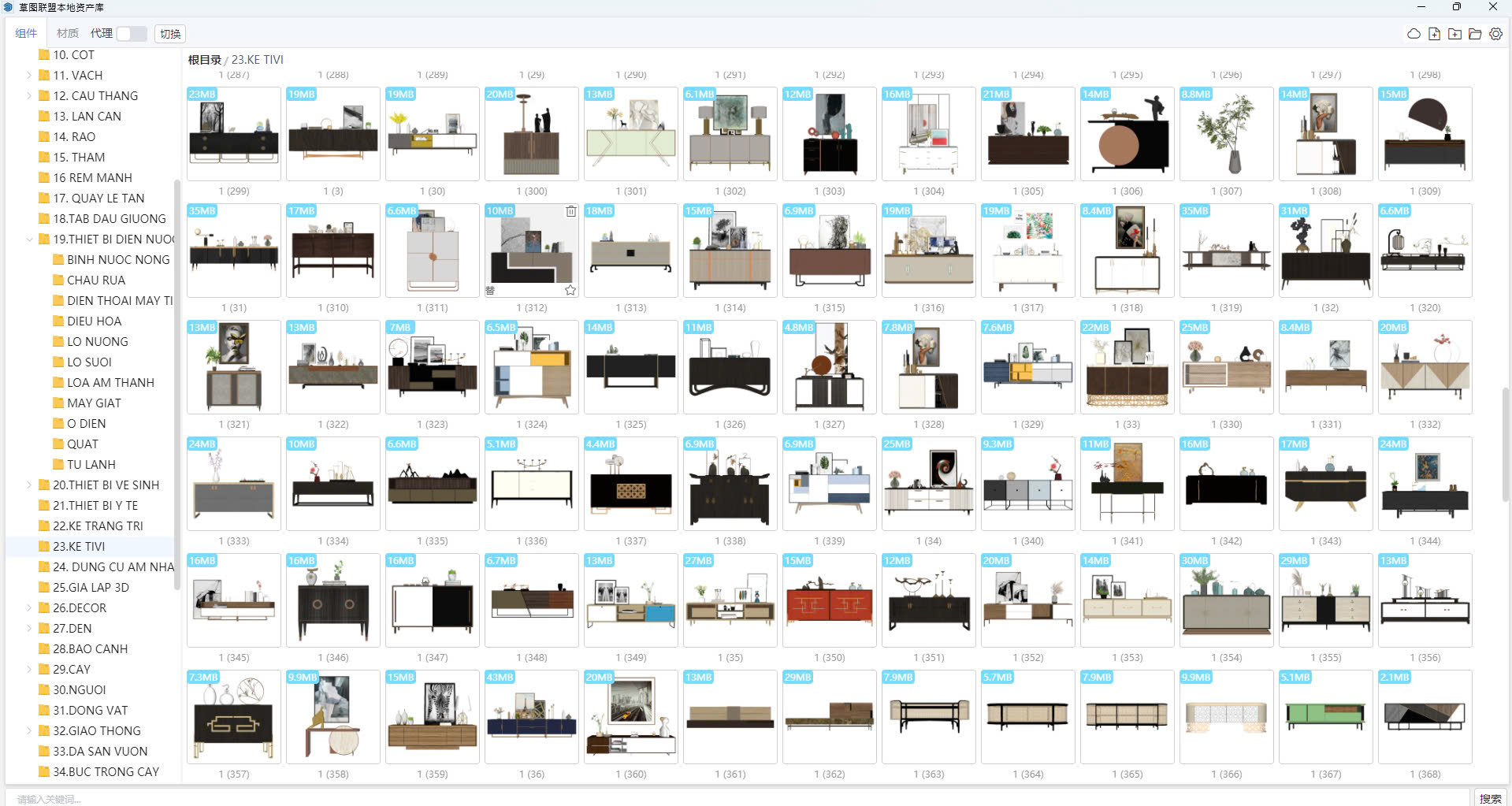Screen dimensions: 1512x806
Task: Click the 根目录 root breadcrumb link
Action: point(204,60)
